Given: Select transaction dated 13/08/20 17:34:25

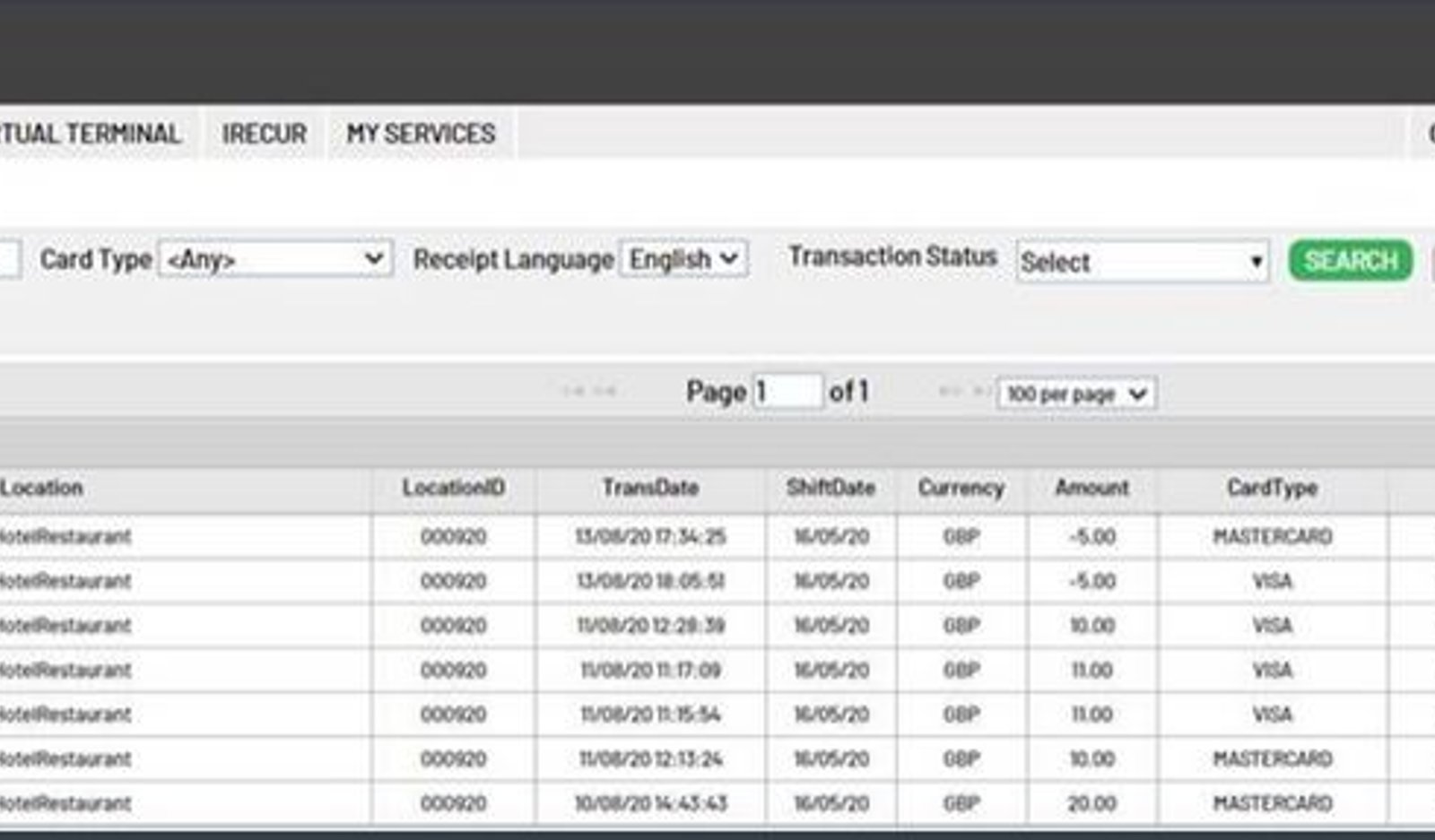Looking at the screenshot, I should click(650, 536).
